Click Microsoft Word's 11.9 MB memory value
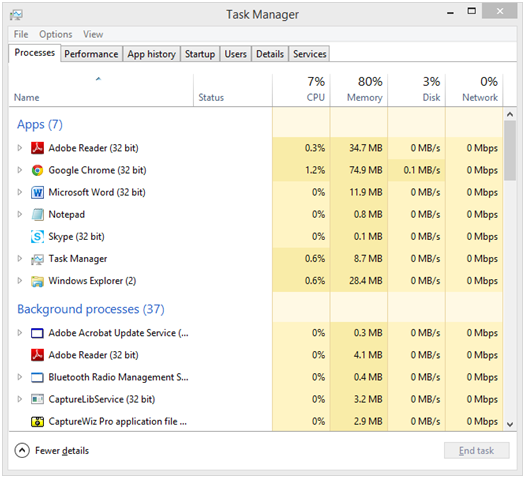 (x=366, y=192)
